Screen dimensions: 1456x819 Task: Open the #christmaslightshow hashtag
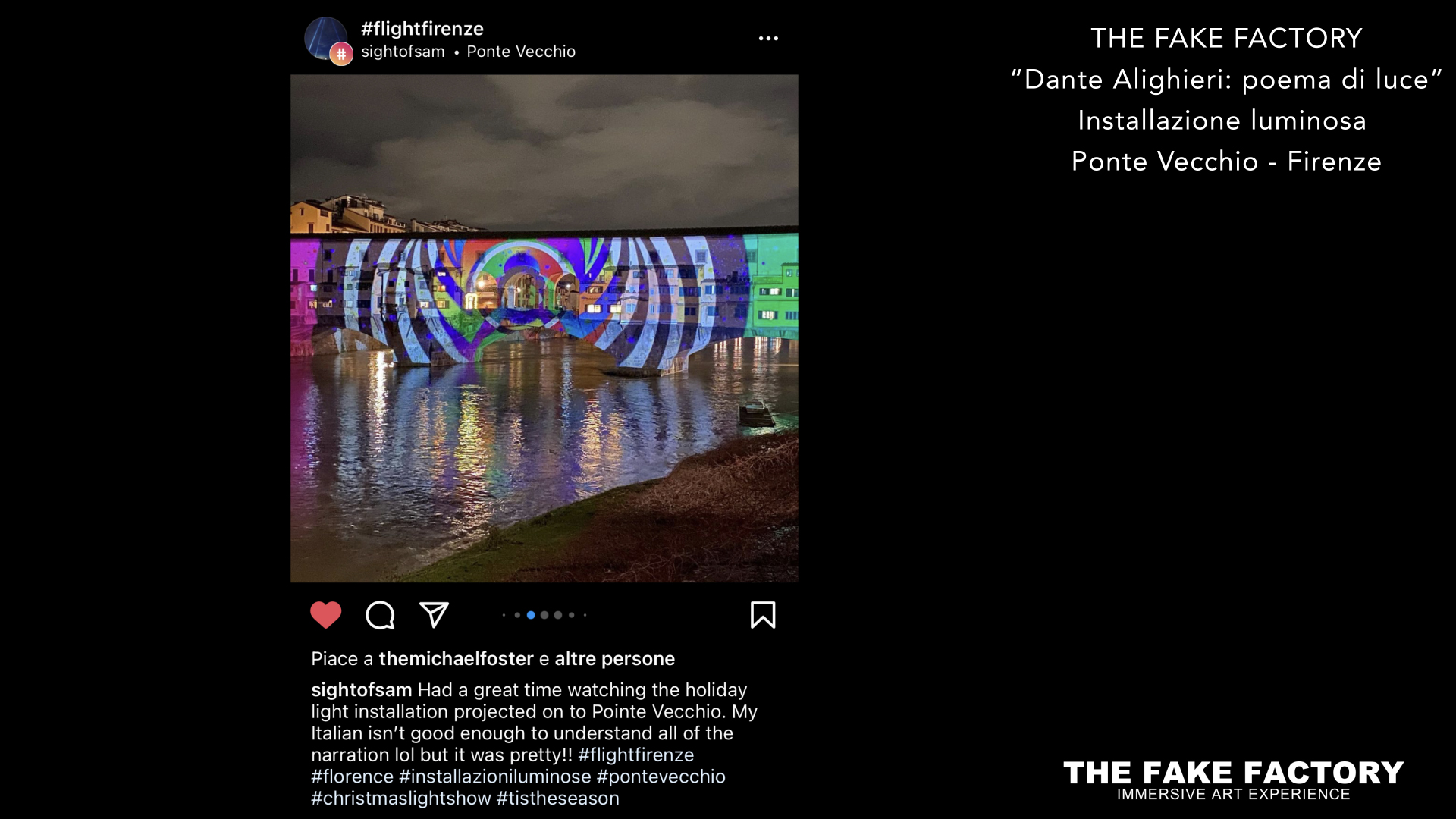(x=401, y=799)
